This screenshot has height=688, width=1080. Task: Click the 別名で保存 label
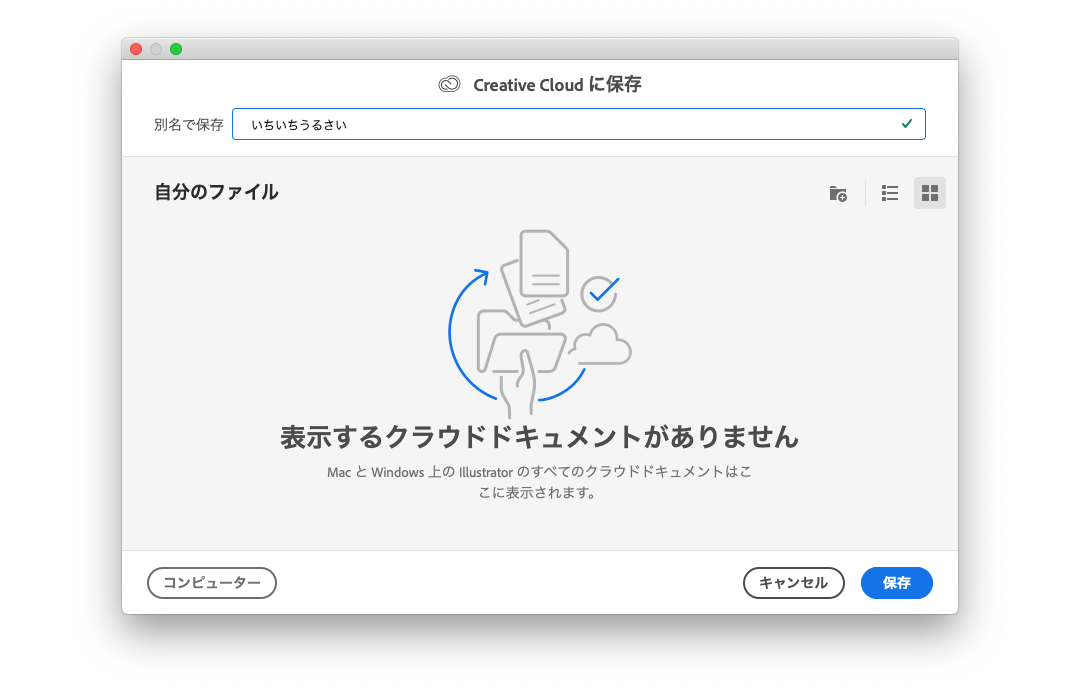pyautogui.click(x=189, y=125)
